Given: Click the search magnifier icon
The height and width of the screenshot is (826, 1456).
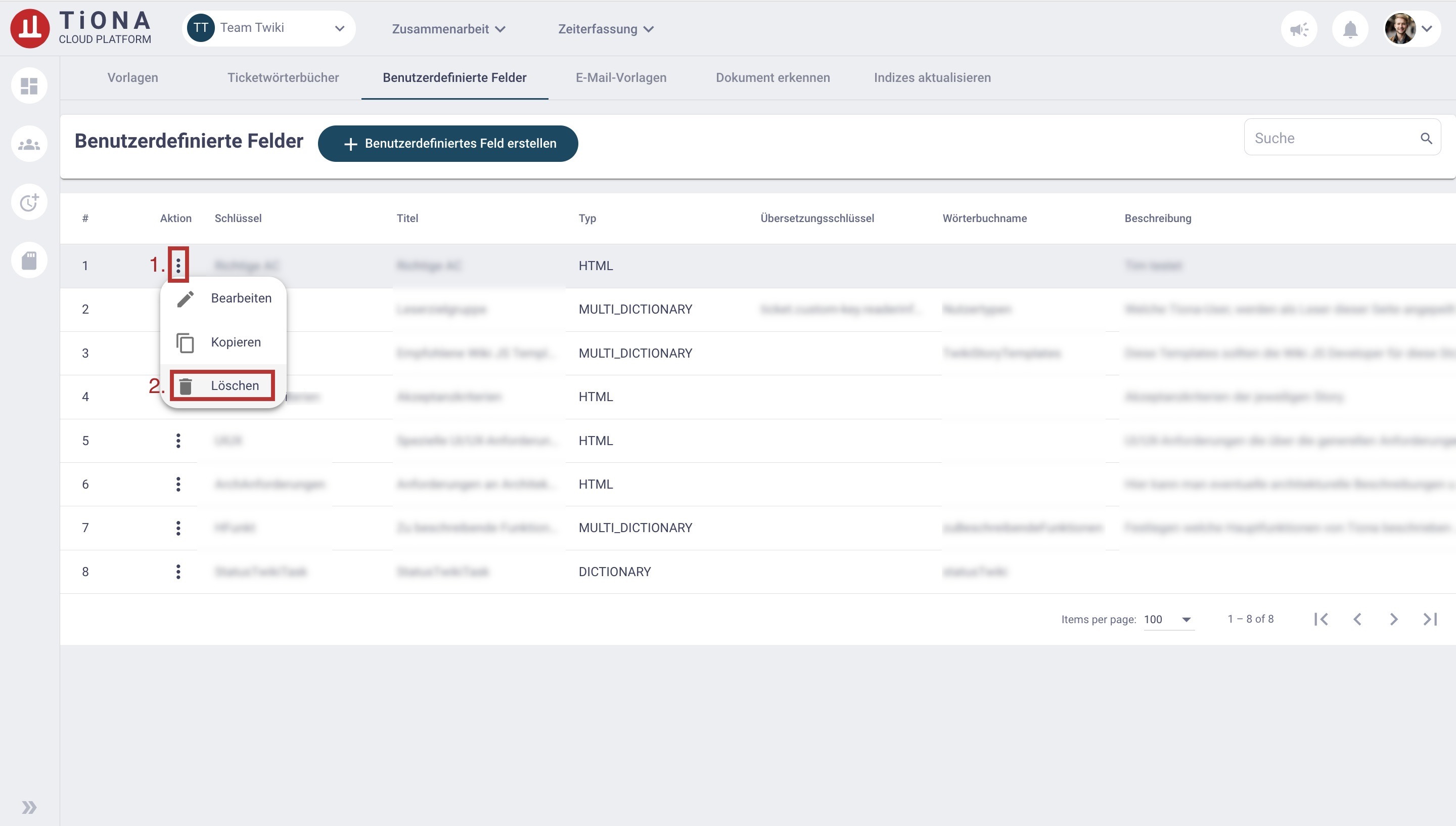Looking at the screenshot, I should (x=1426, y=138).
